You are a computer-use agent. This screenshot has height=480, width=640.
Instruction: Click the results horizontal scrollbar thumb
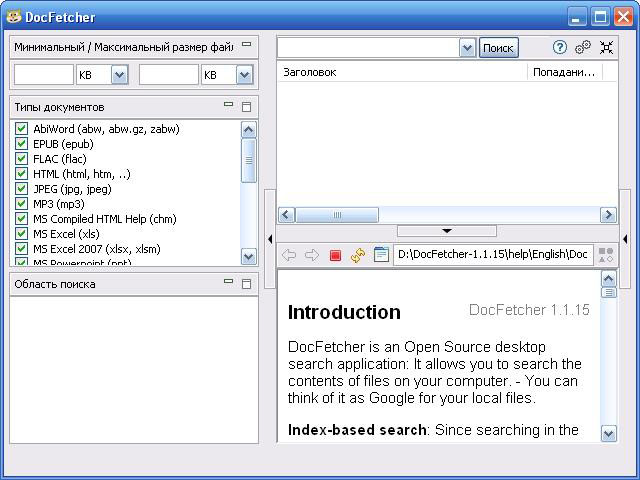pos(337,215)
